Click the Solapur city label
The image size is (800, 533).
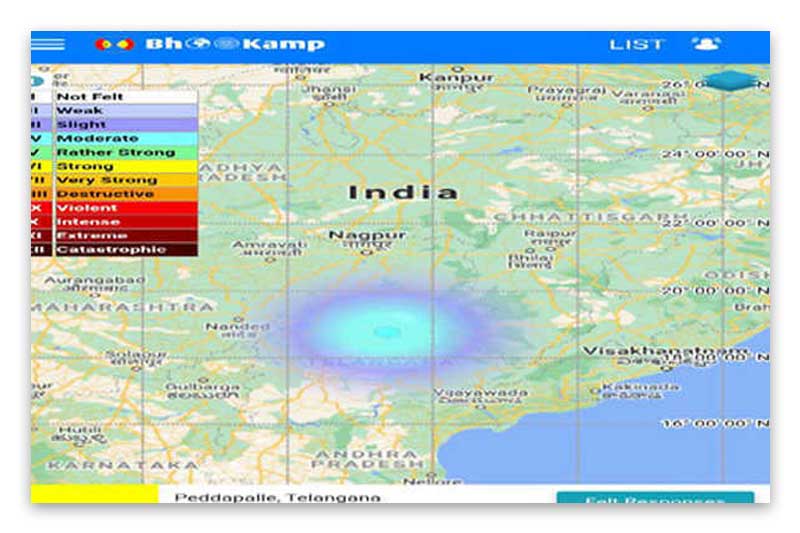click(136, 354)
